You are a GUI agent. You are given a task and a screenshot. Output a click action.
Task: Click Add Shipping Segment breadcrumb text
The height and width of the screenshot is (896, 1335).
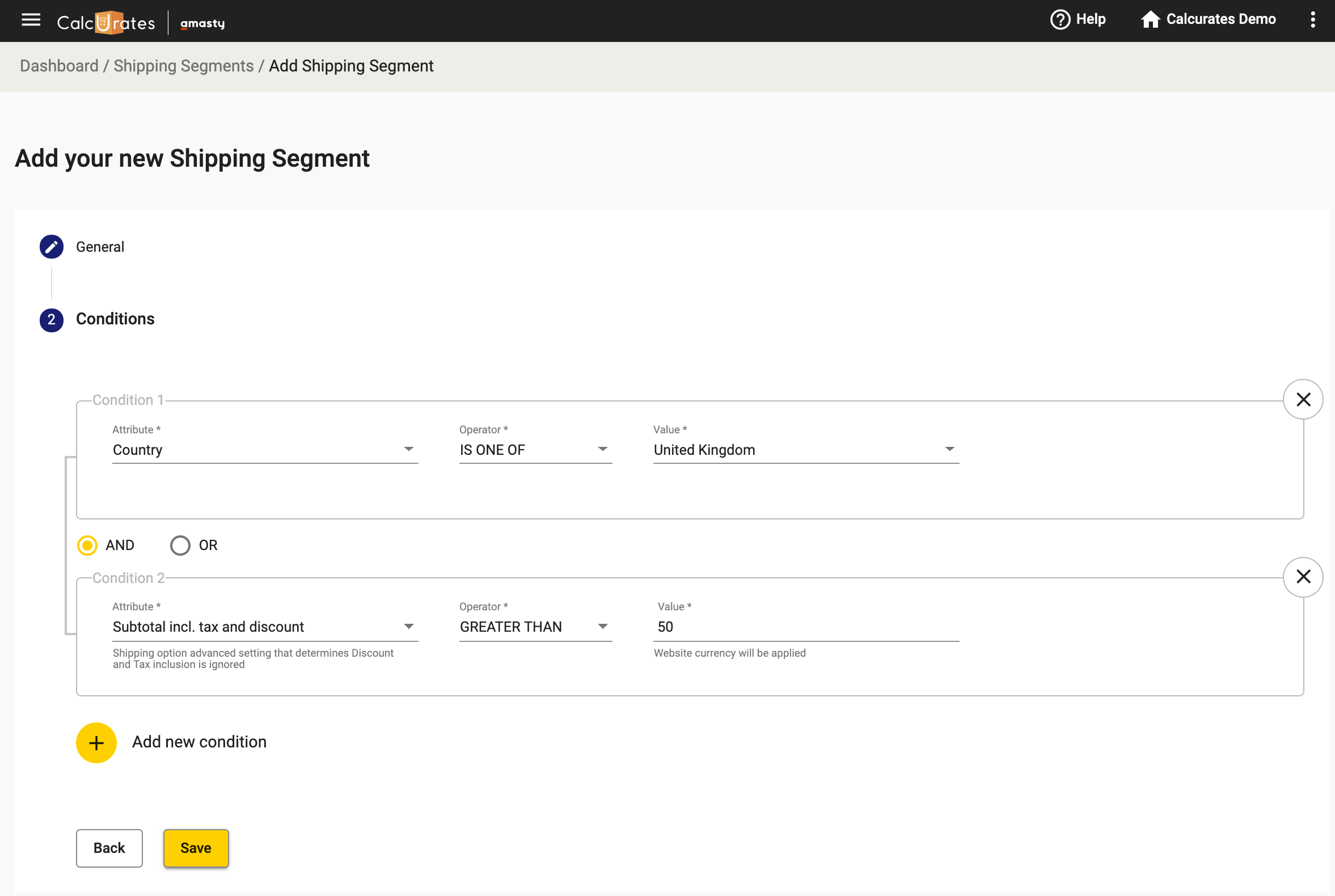[x=351, y=66]
